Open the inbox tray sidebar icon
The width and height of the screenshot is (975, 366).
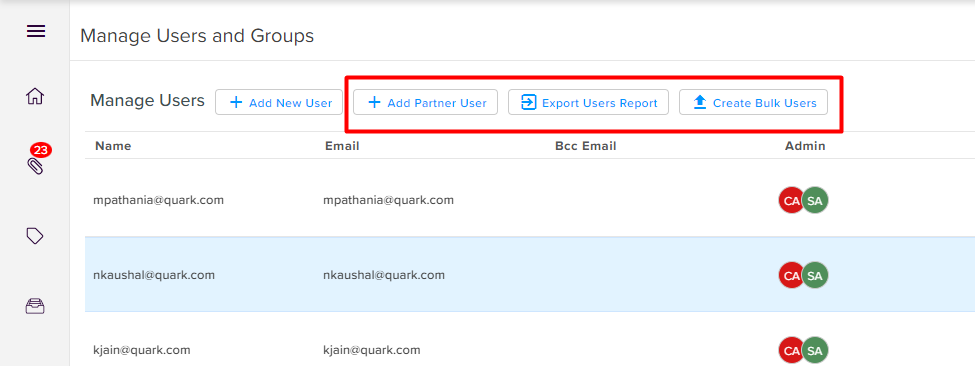[35, 306]
